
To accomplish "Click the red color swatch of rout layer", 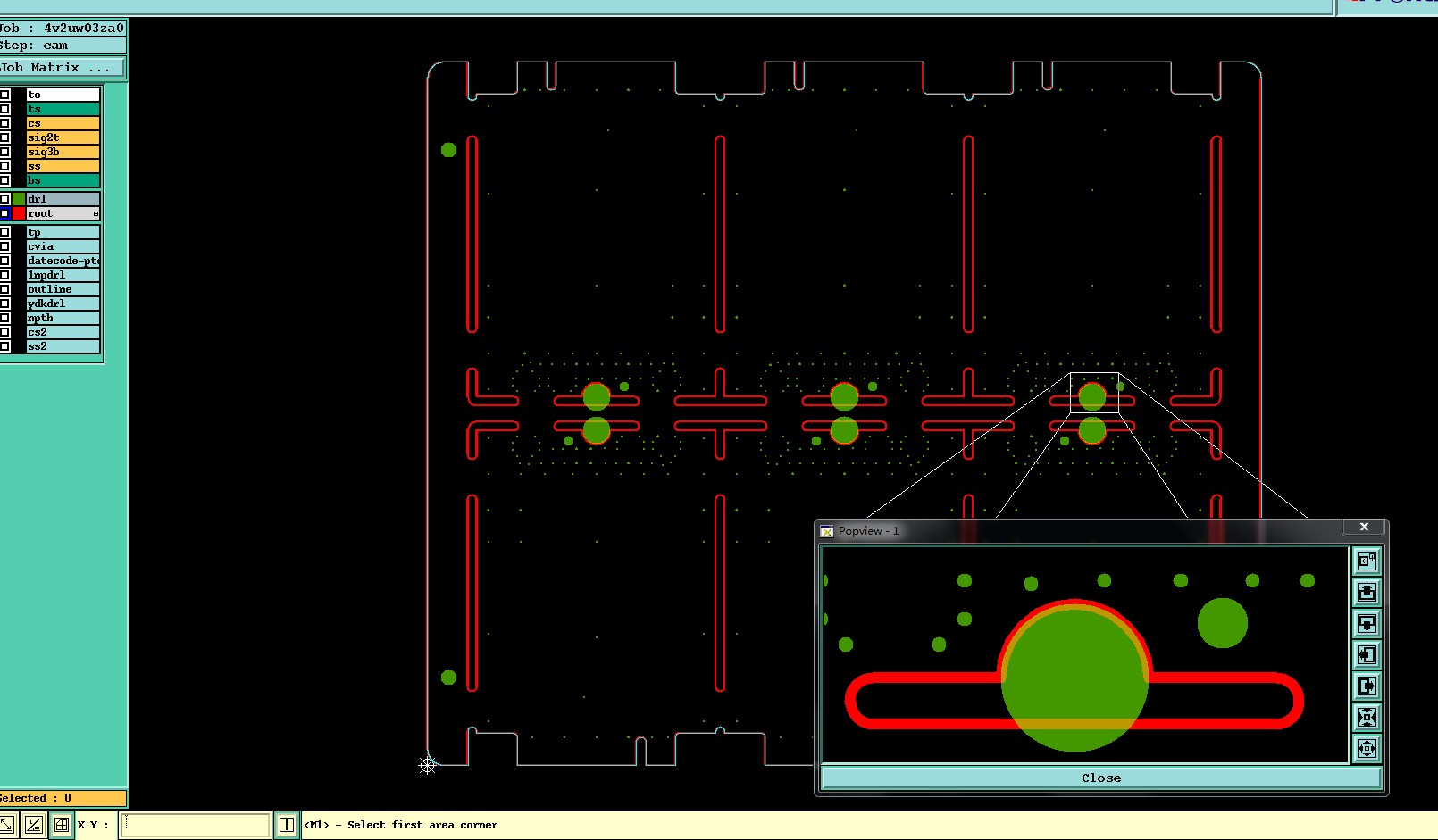I will pos(19,213).
